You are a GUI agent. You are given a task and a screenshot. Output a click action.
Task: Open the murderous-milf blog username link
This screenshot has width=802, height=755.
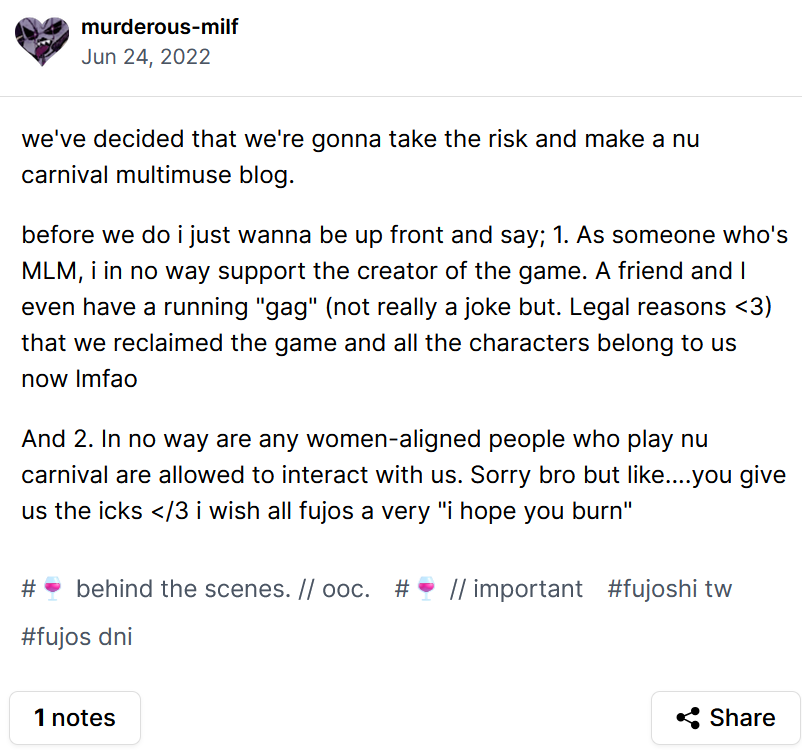(159, 27)
